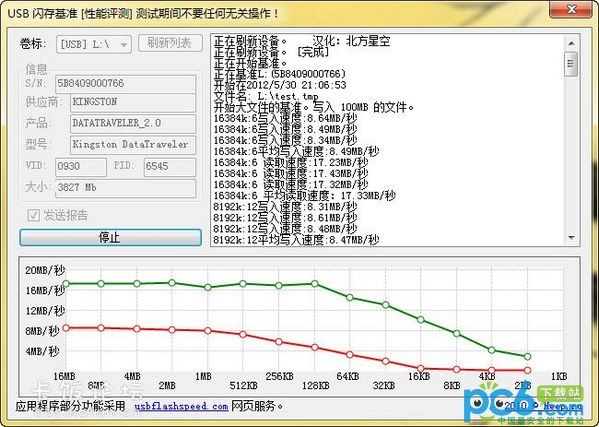Image resolution: width=599 pixels, height=427 pixels.
Task: Click the log scrollbar up arrow
Action: (x=571, y=44)
